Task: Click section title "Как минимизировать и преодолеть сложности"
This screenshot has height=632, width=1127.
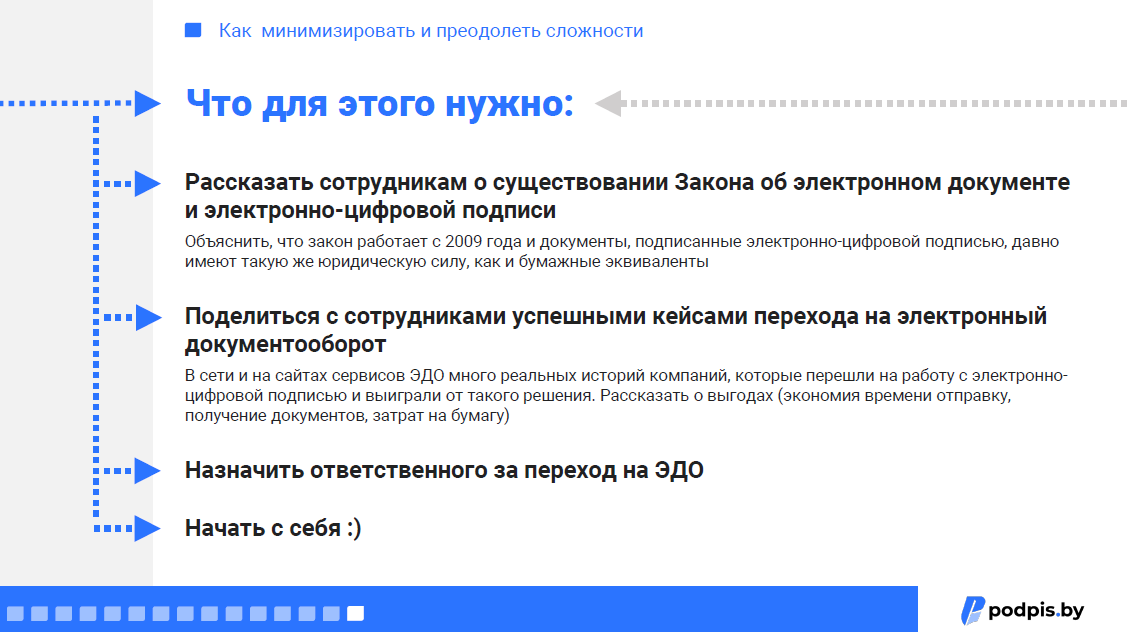Action: (431, 31)
